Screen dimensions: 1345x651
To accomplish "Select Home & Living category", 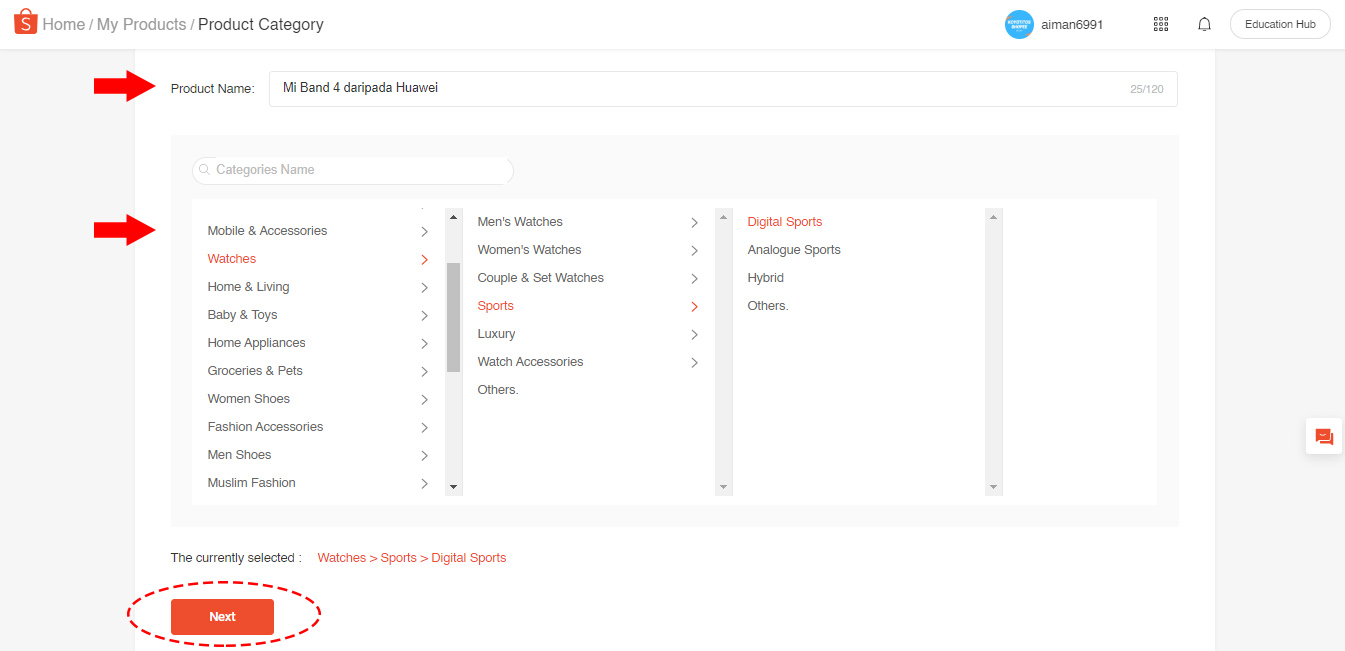I will tap(248, 287).
